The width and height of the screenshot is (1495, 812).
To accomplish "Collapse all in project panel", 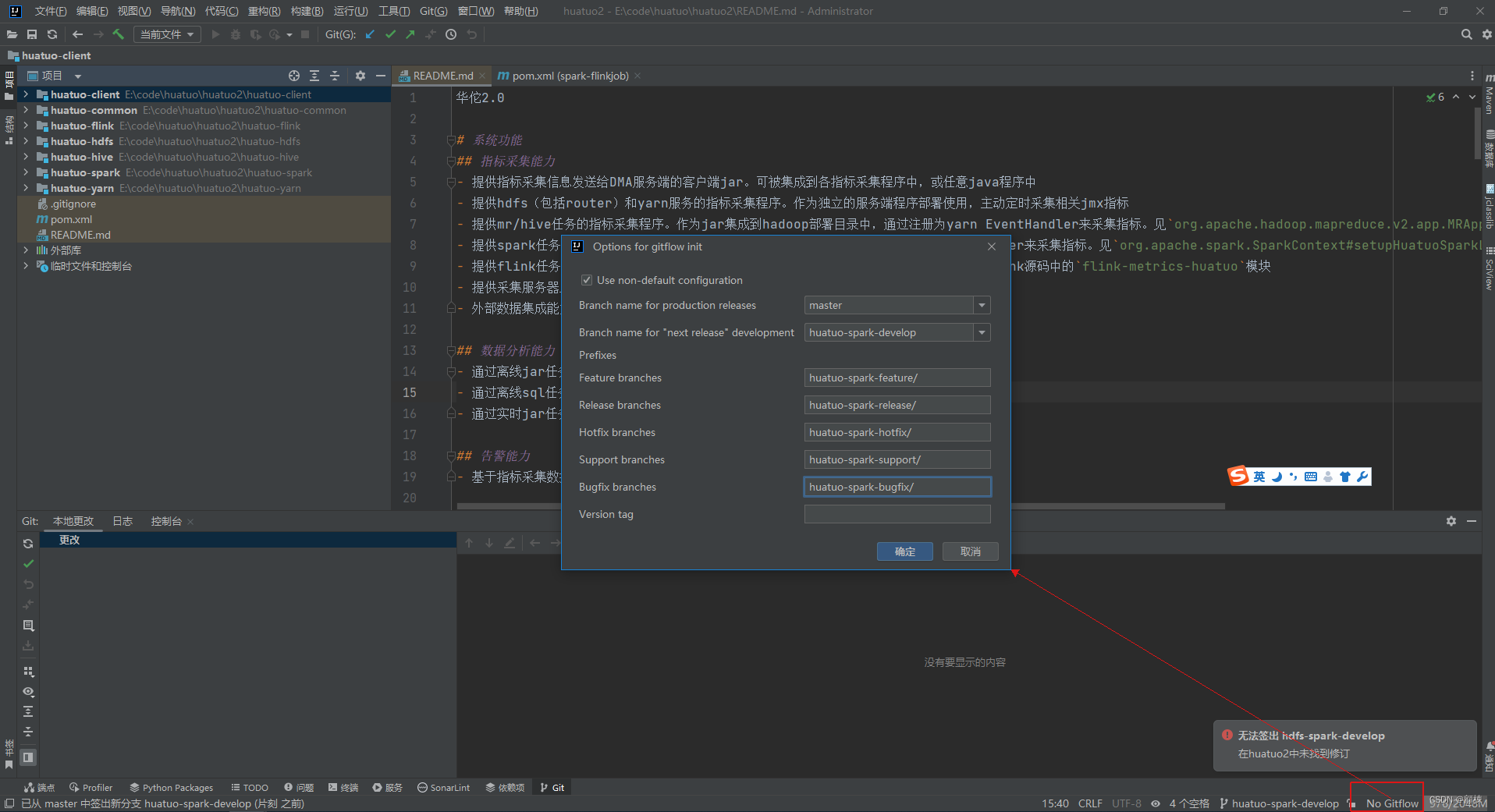I will 335,76.
